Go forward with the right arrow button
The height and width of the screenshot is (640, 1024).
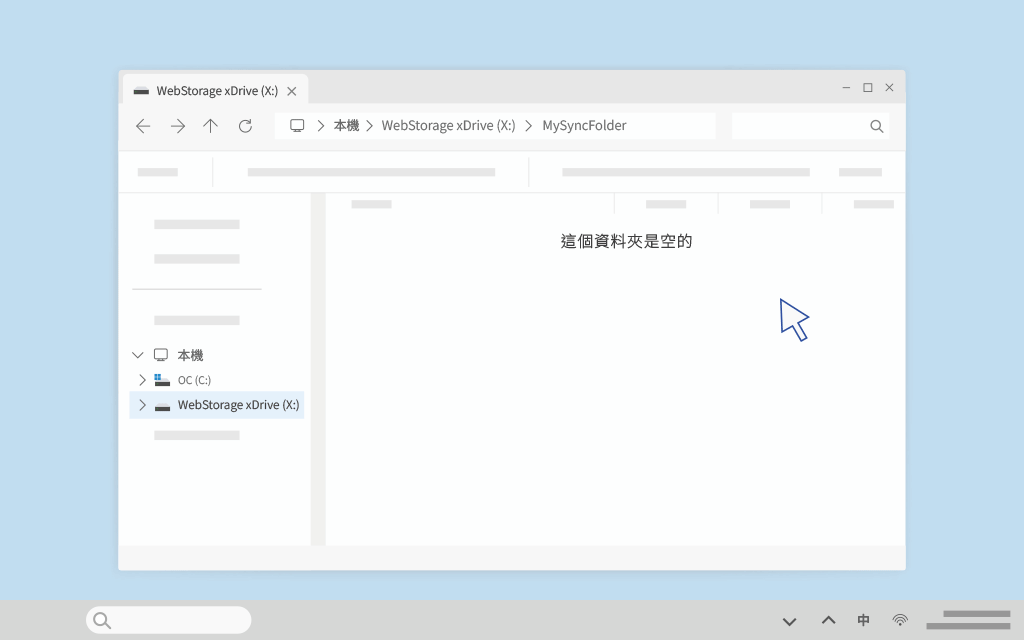pos(178,126)
